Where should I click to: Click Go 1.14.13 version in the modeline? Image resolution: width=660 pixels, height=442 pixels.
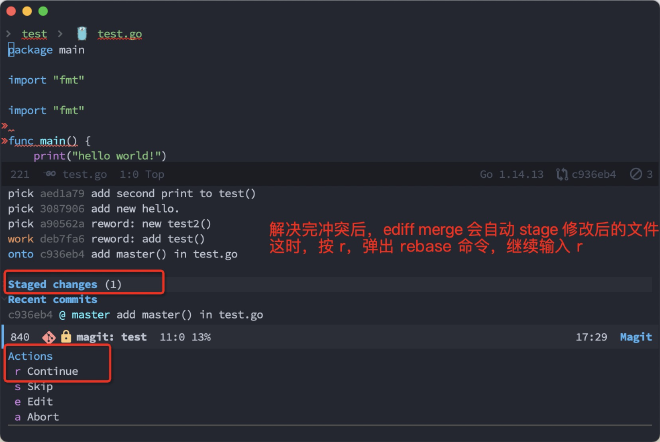click(513, 174)
